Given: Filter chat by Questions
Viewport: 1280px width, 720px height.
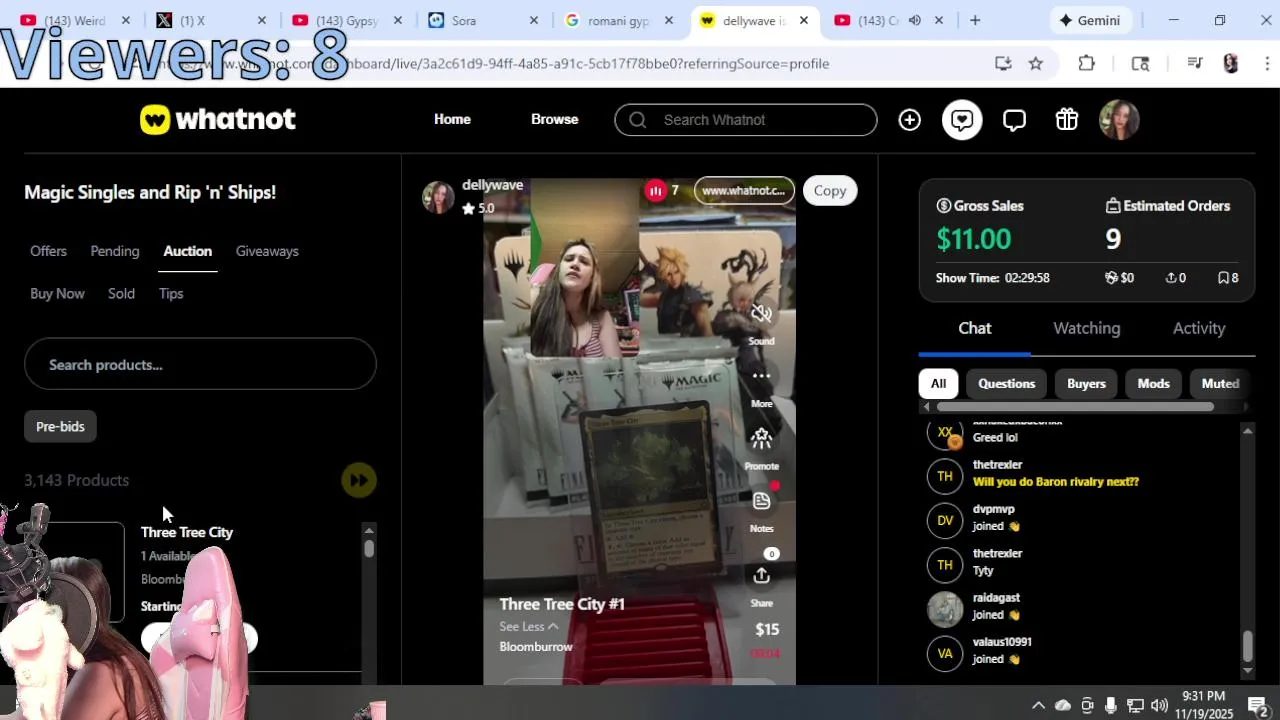Looking at the screenshot, I should tap(1006, 384).
